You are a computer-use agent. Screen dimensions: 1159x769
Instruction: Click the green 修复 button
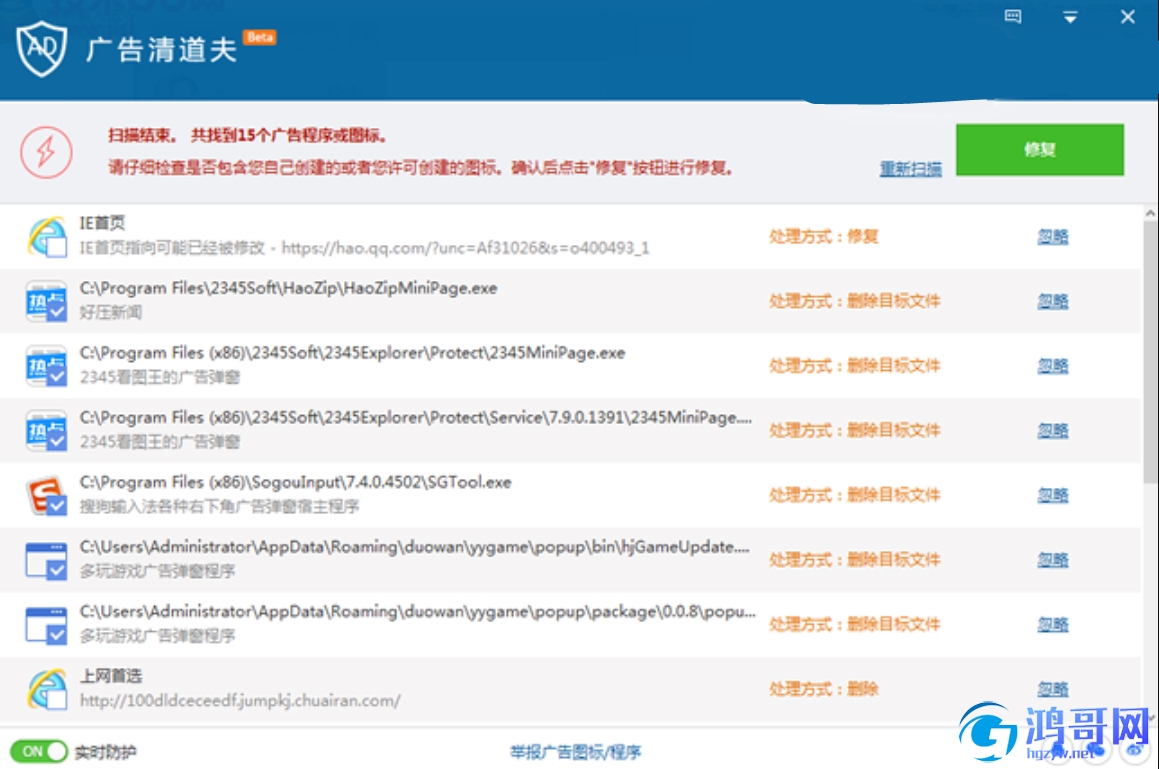(x=1039, y=149)
